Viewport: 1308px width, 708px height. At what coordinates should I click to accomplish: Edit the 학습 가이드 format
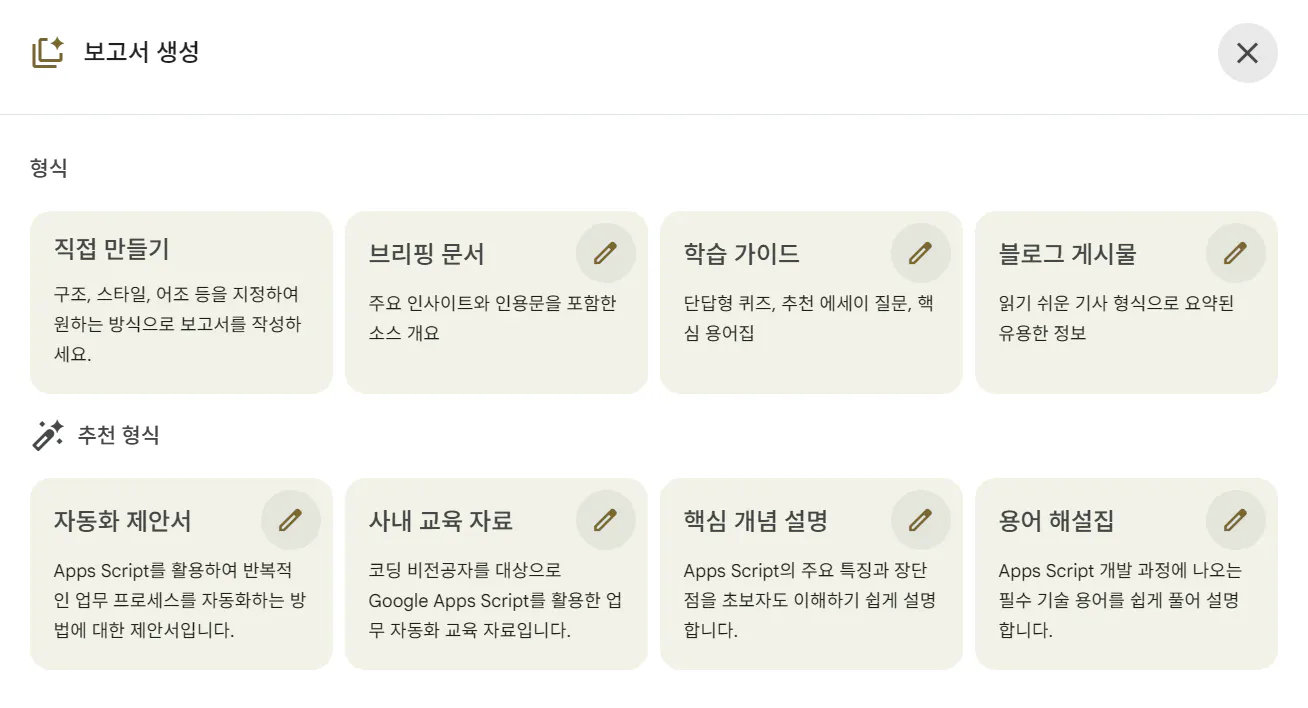tap(920, 253)
